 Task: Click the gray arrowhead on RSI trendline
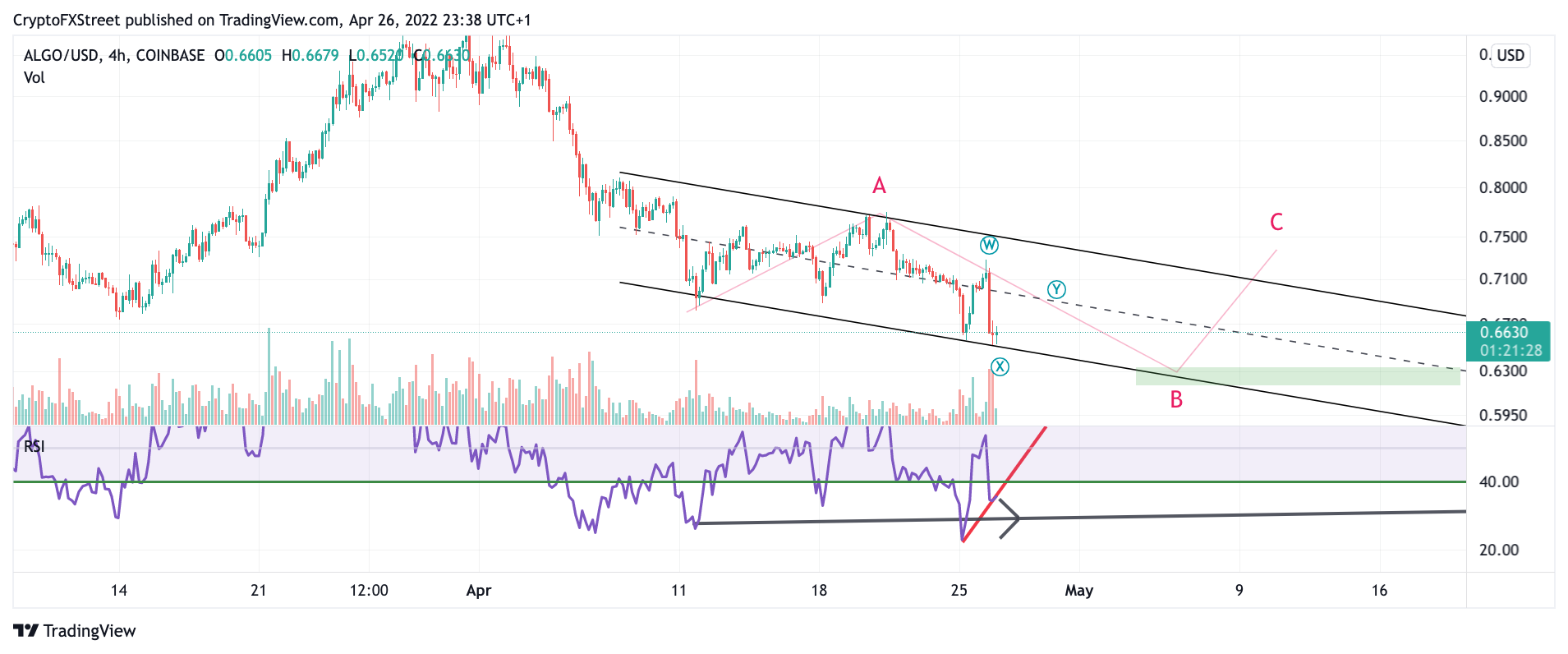(x=1009, y=518)
